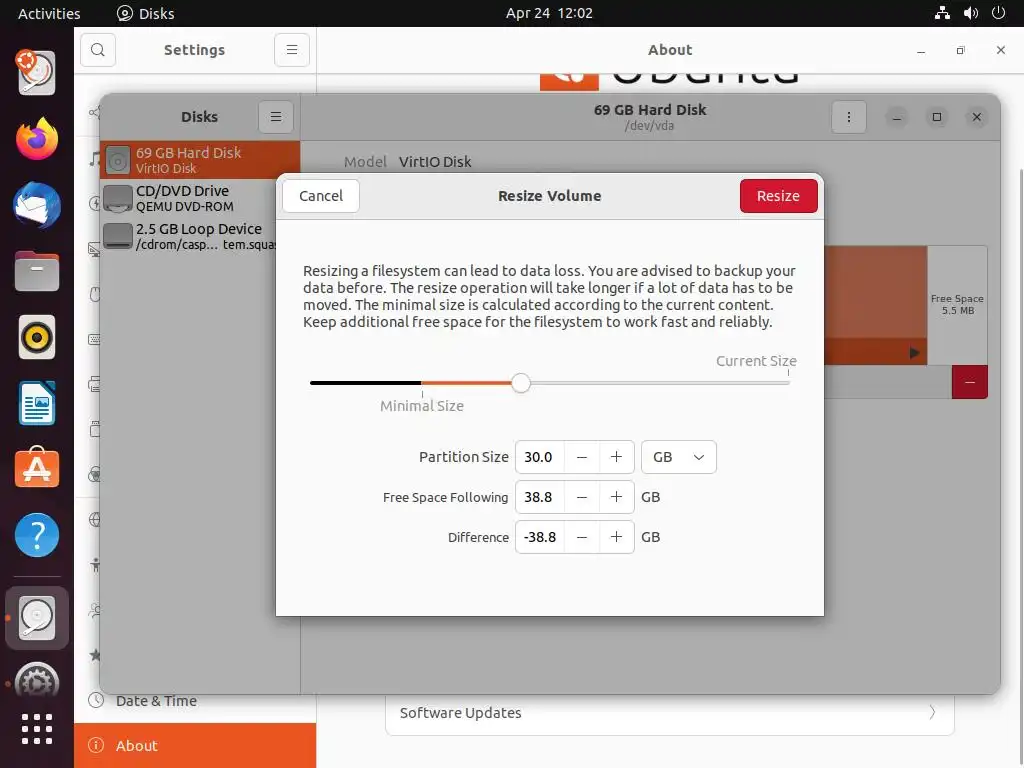This screenshot has width=1024, height=768.
Task: Launch the Ubuntu installer from the dock
Action: (x=37, y=72)
